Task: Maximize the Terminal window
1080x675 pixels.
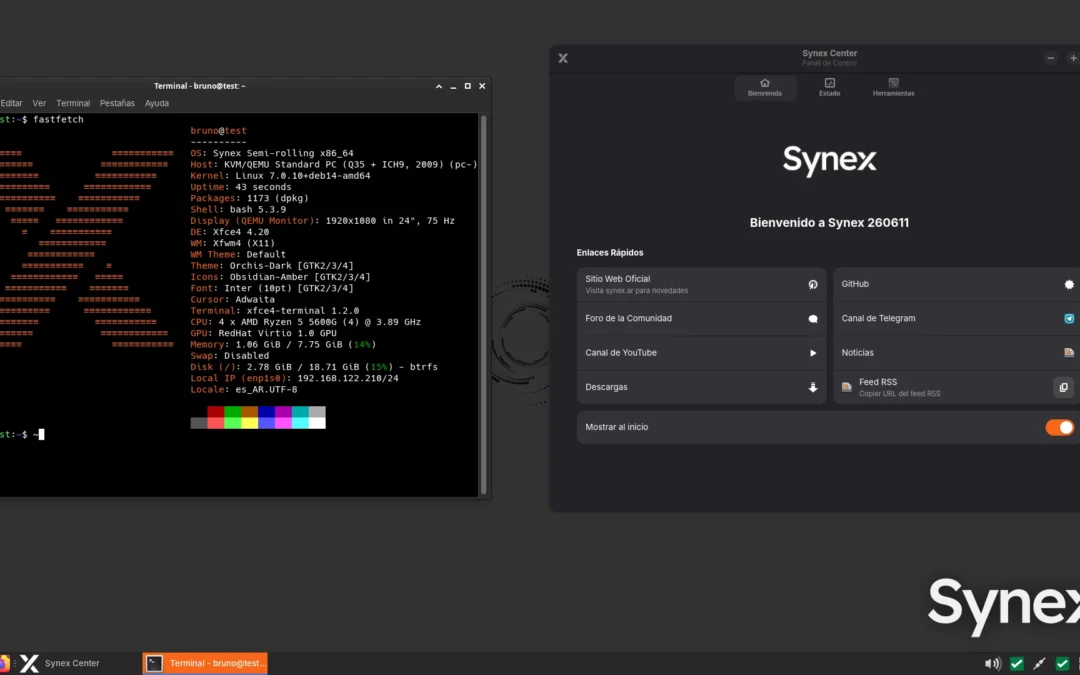Action: [x=468, y=86]
